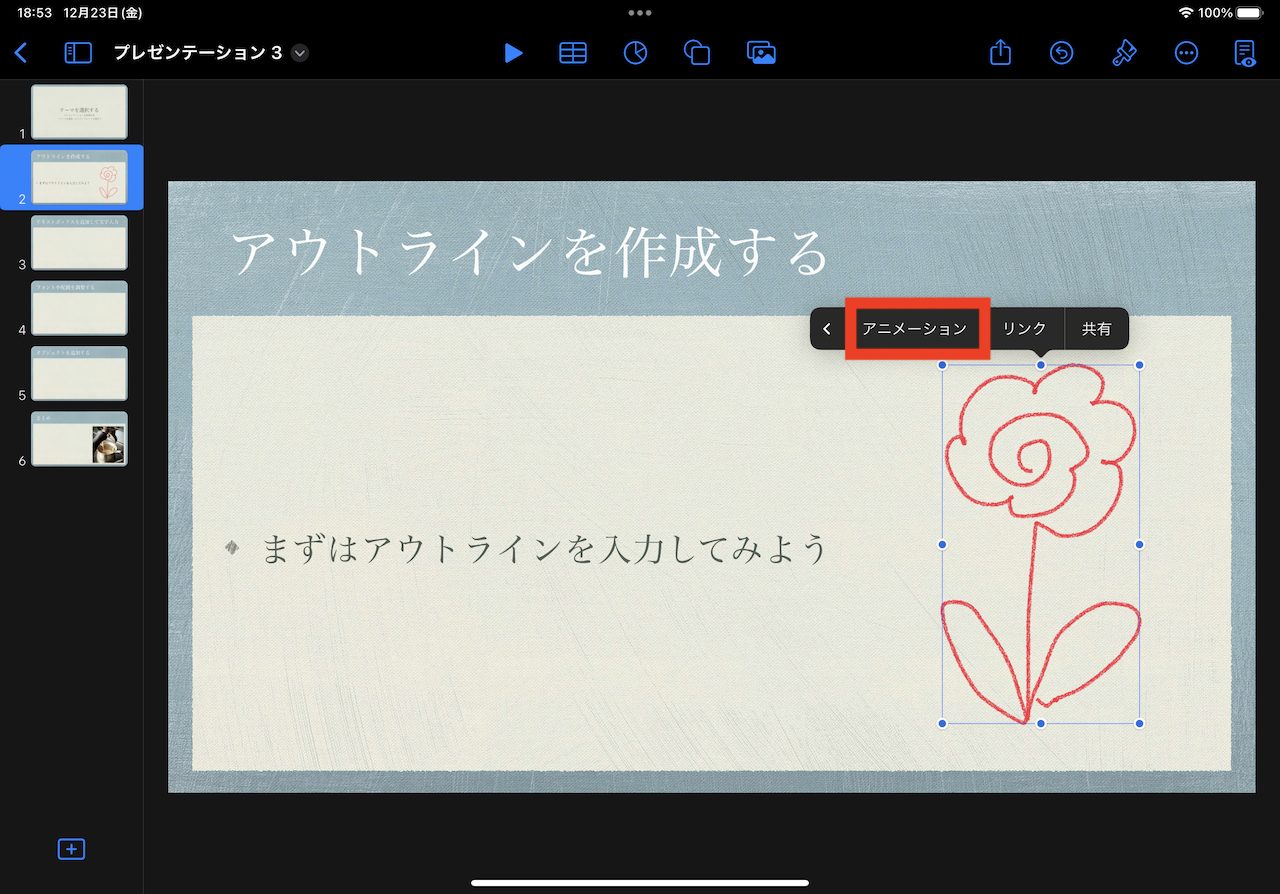
Task: Undo the last action
Action: click(1061, 53)
